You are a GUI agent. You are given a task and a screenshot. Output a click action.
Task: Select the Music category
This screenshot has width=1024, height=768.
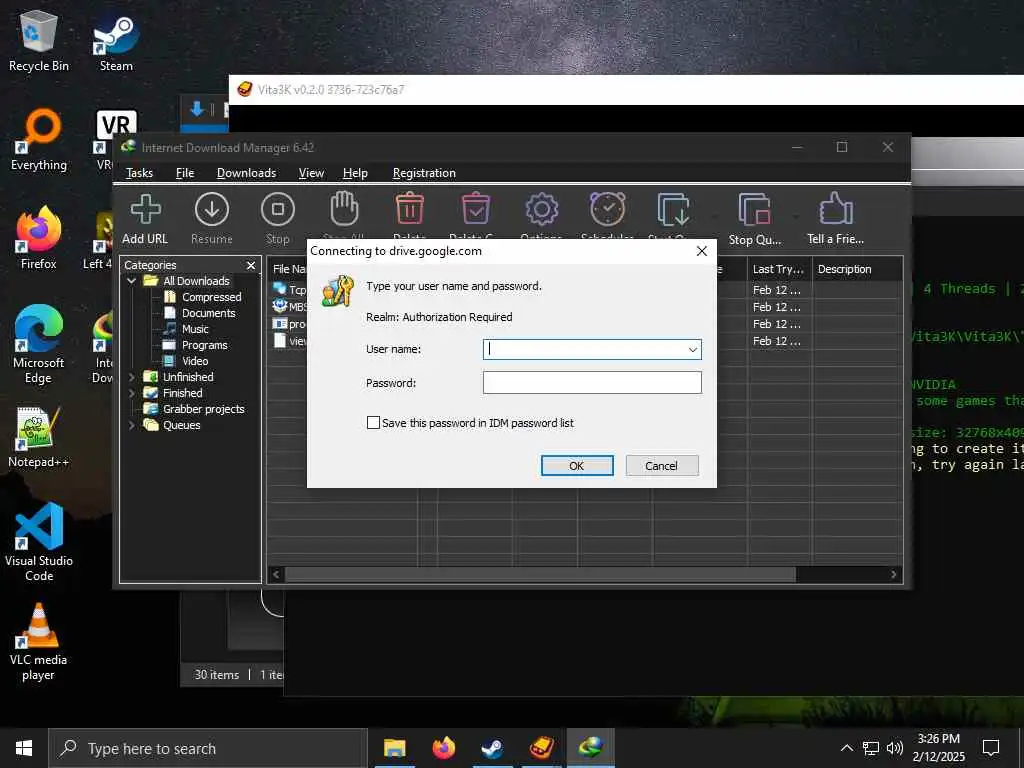195,329
